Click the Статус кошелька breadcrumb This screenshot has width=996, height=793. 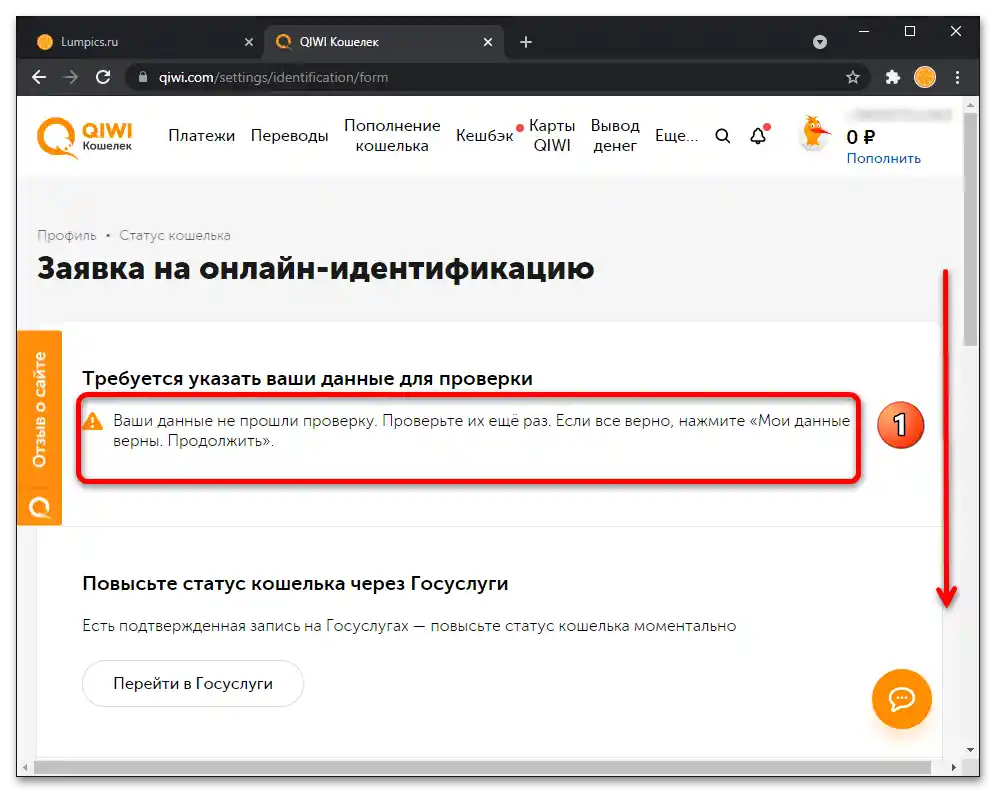tap(175, 235)
